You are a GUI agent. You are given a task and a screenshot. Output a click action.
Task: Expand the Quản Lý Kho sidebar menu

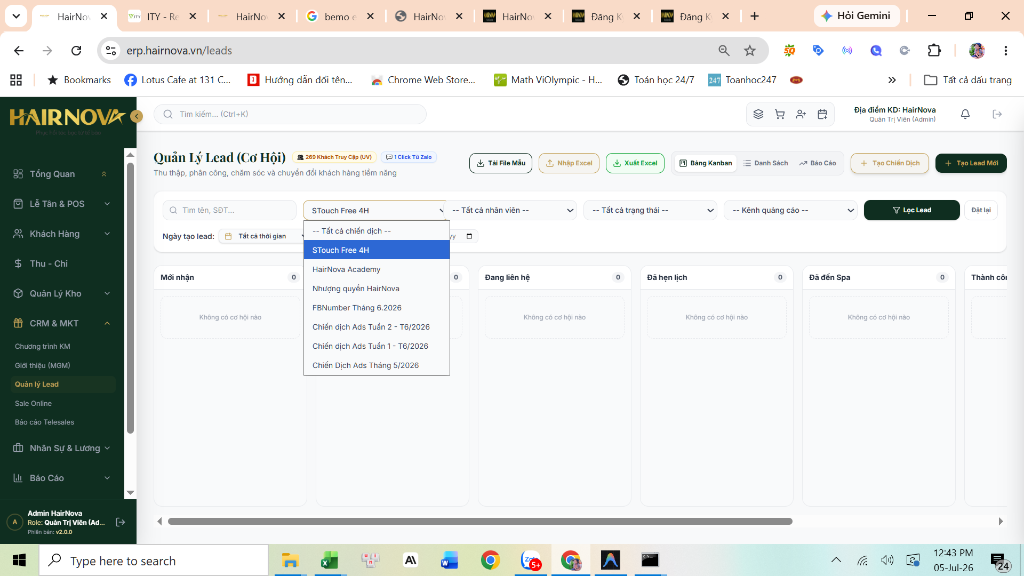coord(62,294)
